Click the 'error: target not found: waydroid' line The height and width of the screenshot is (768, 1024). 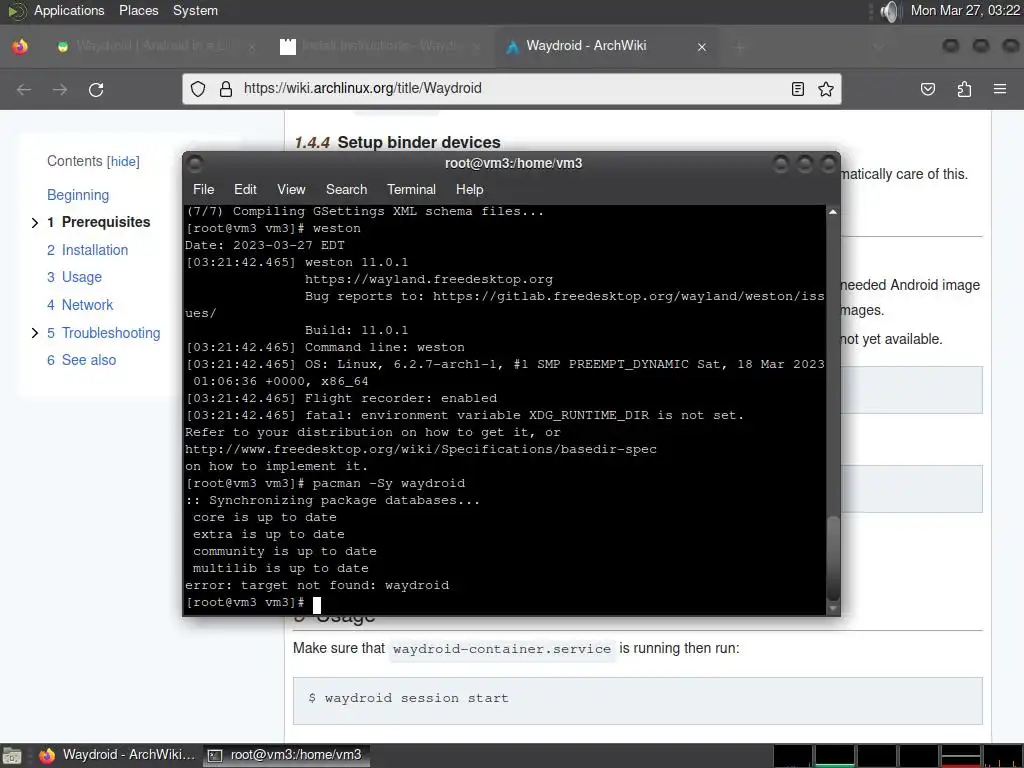pos(317,586)
